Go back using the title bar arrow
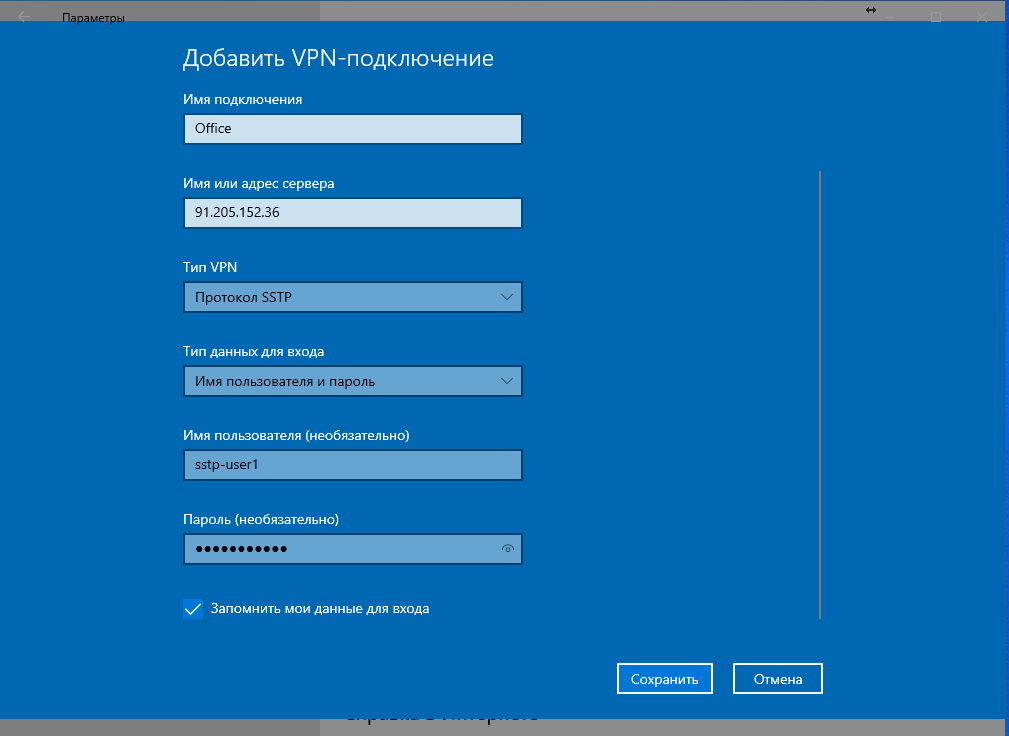This screenshot has height=736, width=1009. pos(24,17)
